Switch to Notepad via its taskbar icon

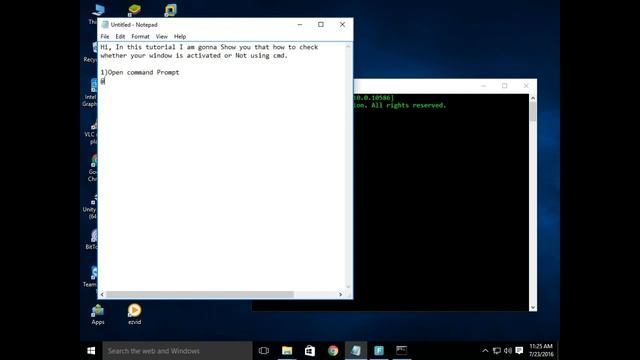pyautogui.click(x=356, y=351)
